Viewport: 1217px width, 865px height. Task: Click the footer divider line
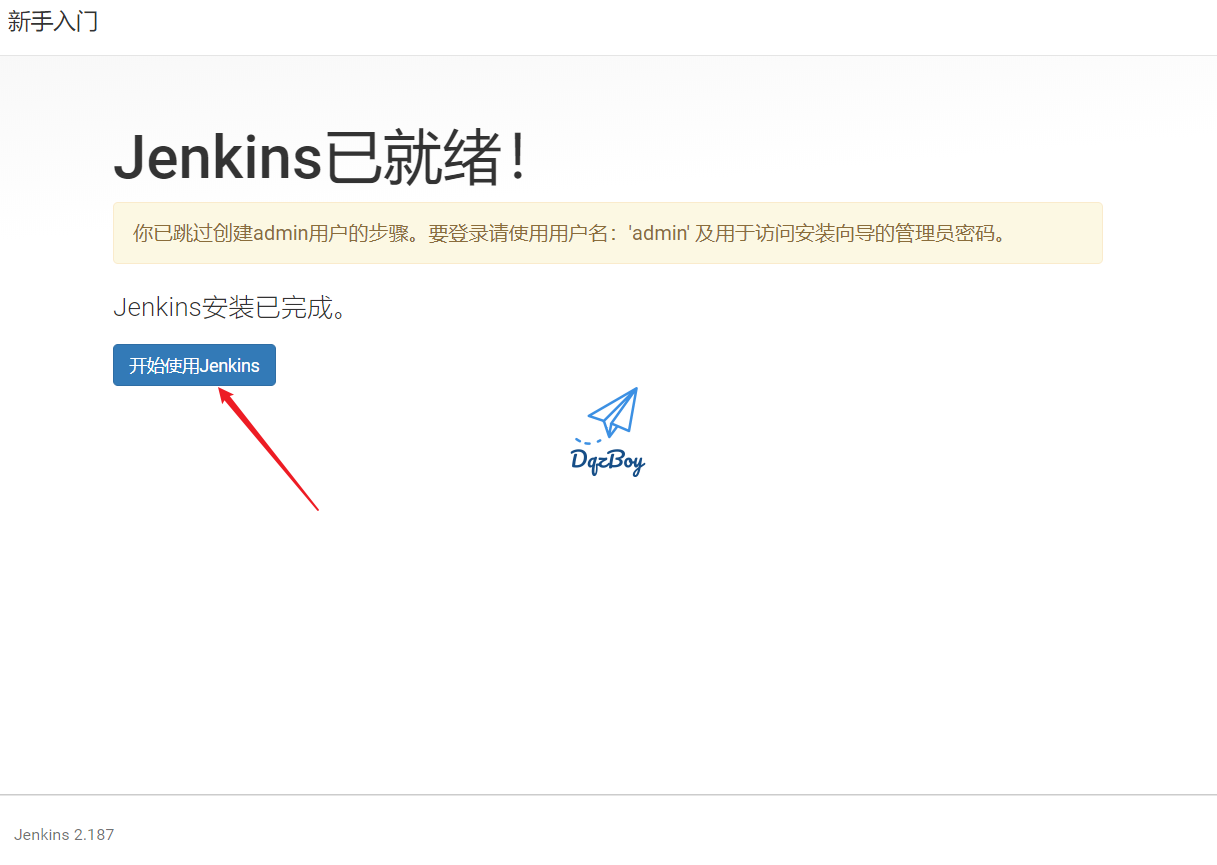[x=608, y=795]
